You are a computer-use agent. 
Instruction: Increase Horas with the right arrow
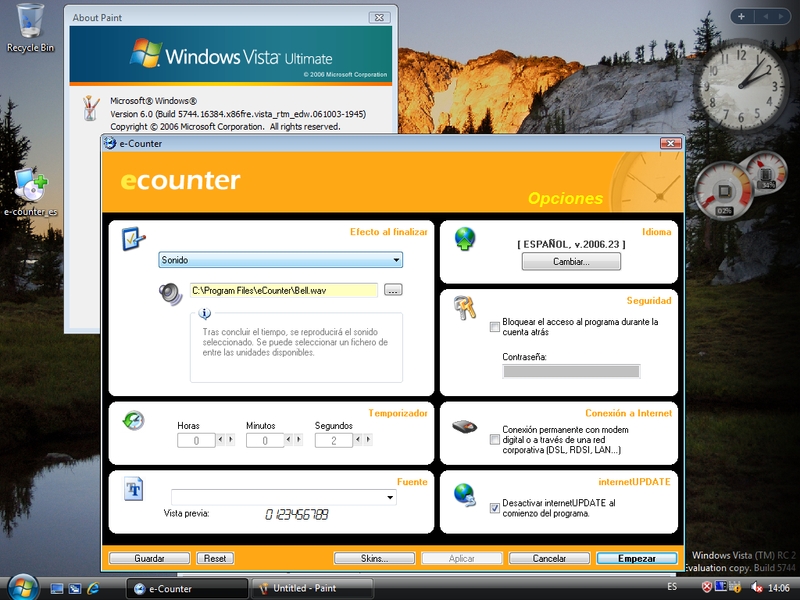(x=231, y=439)
